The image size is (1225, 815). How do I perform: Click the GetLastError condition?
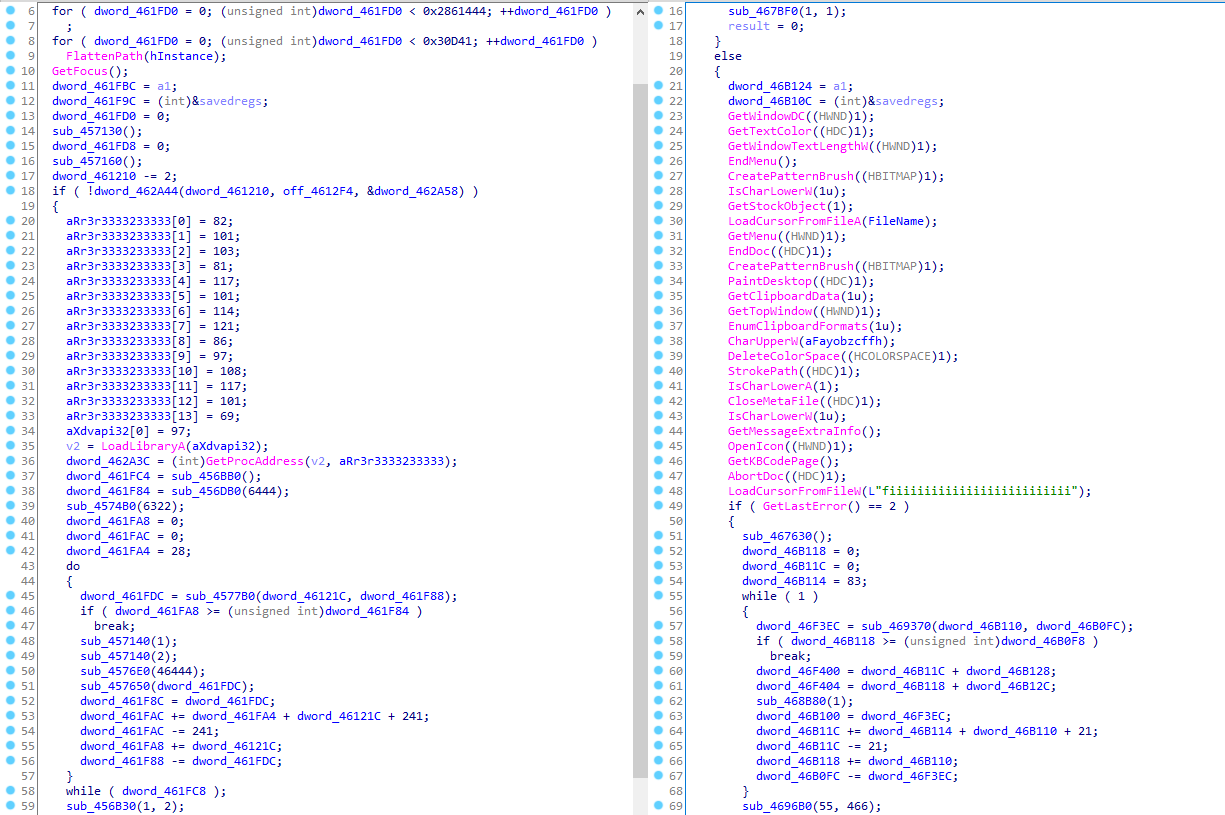[x=805, y=506]
